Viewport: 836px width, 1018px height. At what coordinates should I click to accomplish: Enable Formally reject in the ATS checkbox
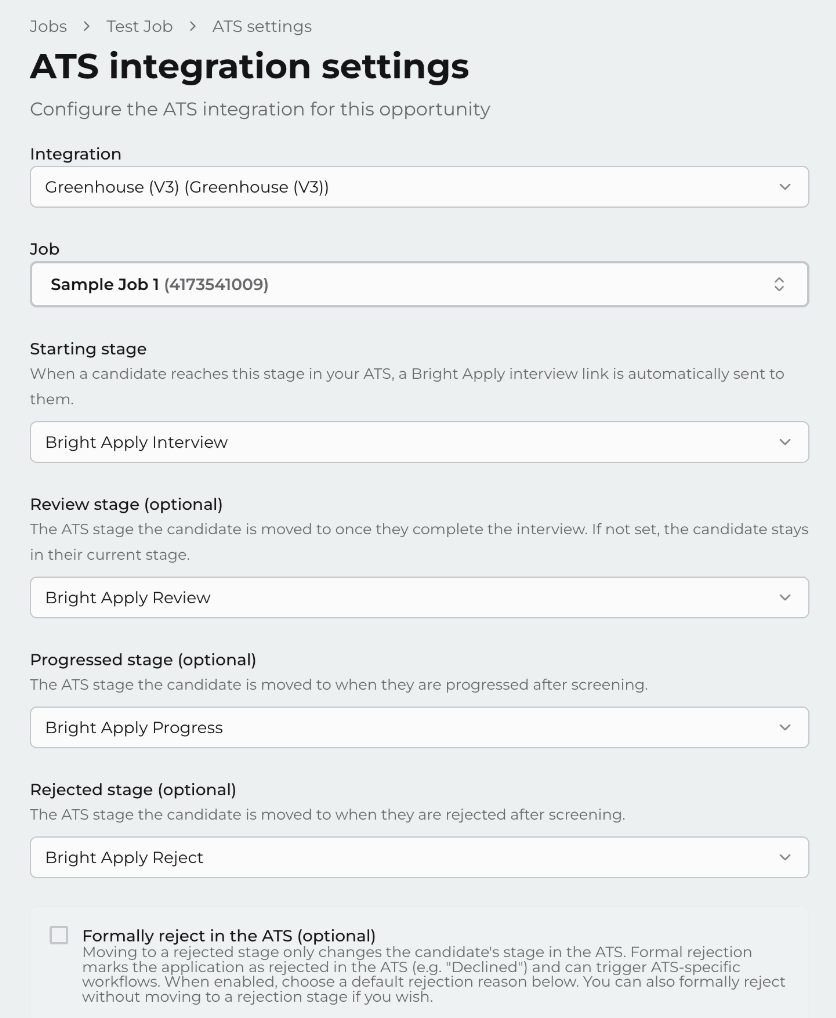pyautogui.click(x=59, y=935)
